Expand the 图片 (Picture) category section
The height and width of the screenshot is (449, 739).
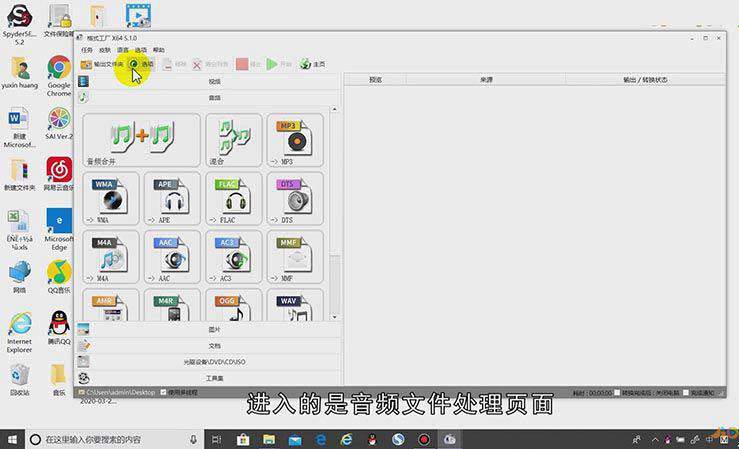coord(208,329)
